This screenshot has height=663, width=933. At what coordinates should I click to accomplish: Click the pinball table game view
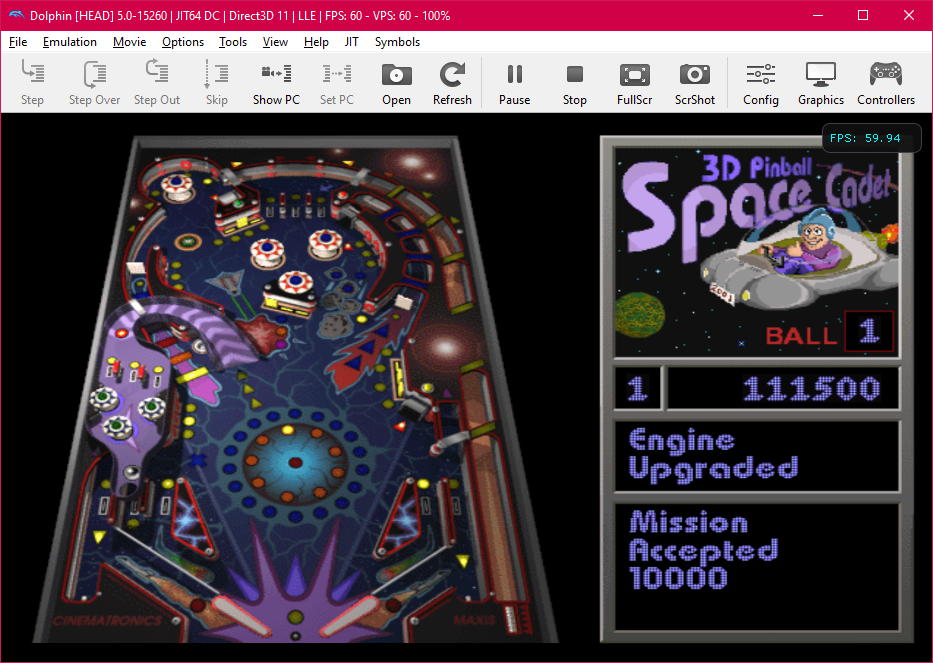[x=296, y=390]
